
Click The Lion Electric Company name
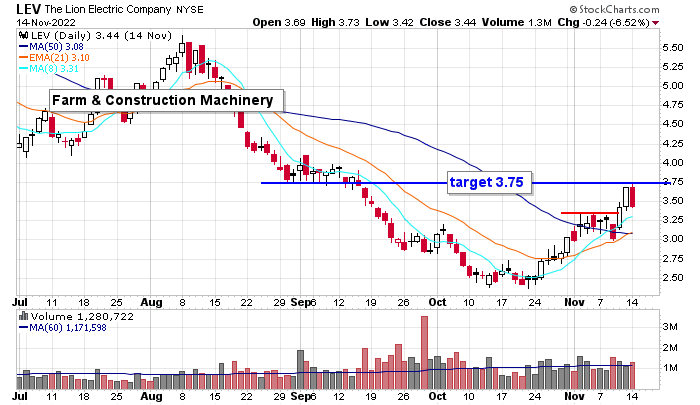coord(108,9)
